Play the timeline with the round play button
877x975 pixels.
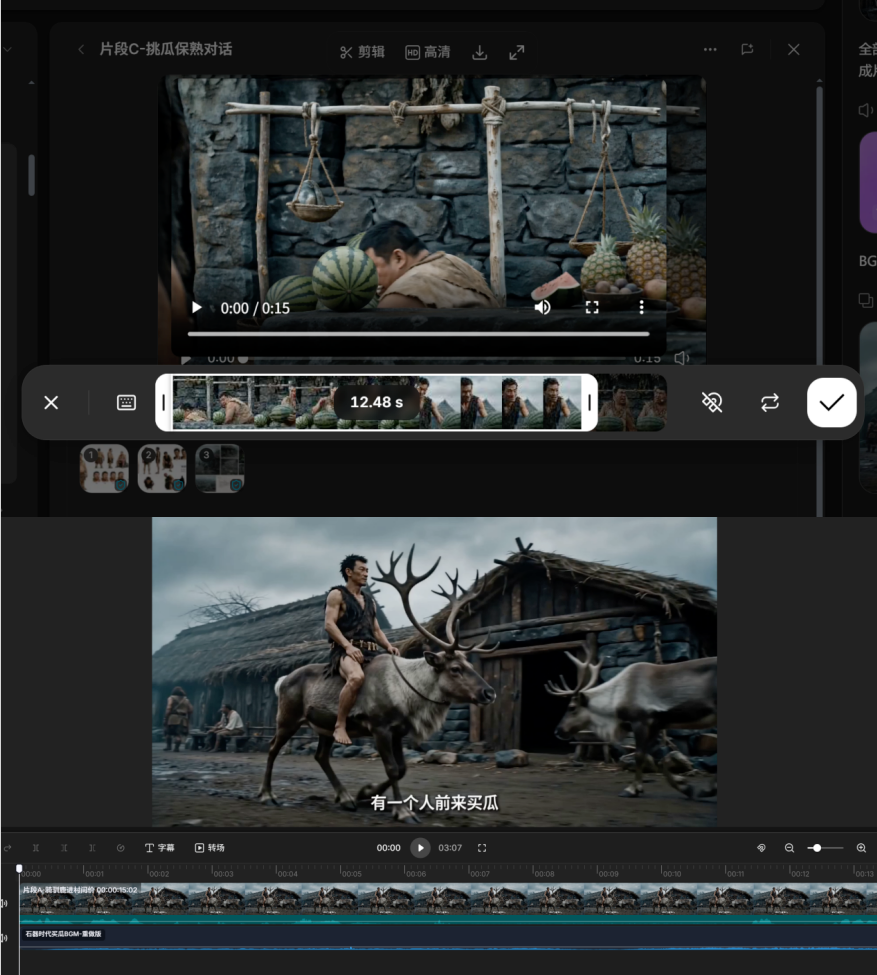coord(420,848)
